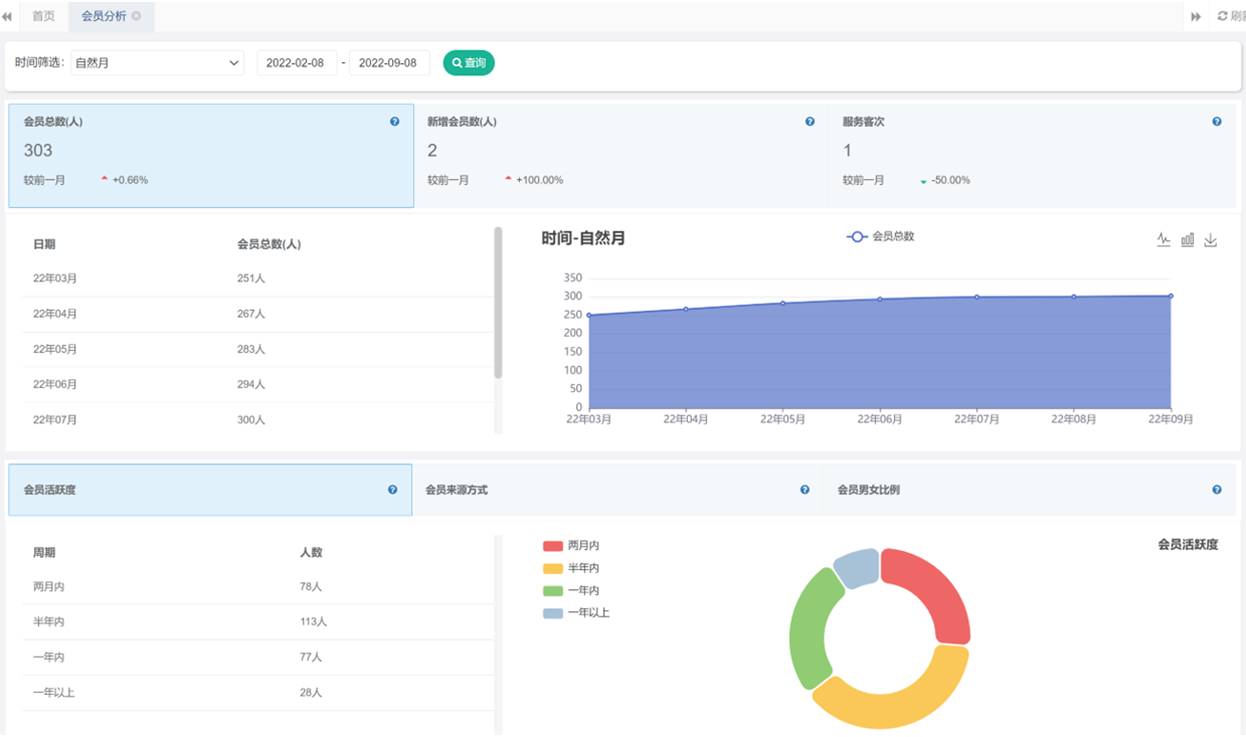This screenshot has width=1246, height=737.
Task: Download the chart as image icon
Action: (1210, 240)
